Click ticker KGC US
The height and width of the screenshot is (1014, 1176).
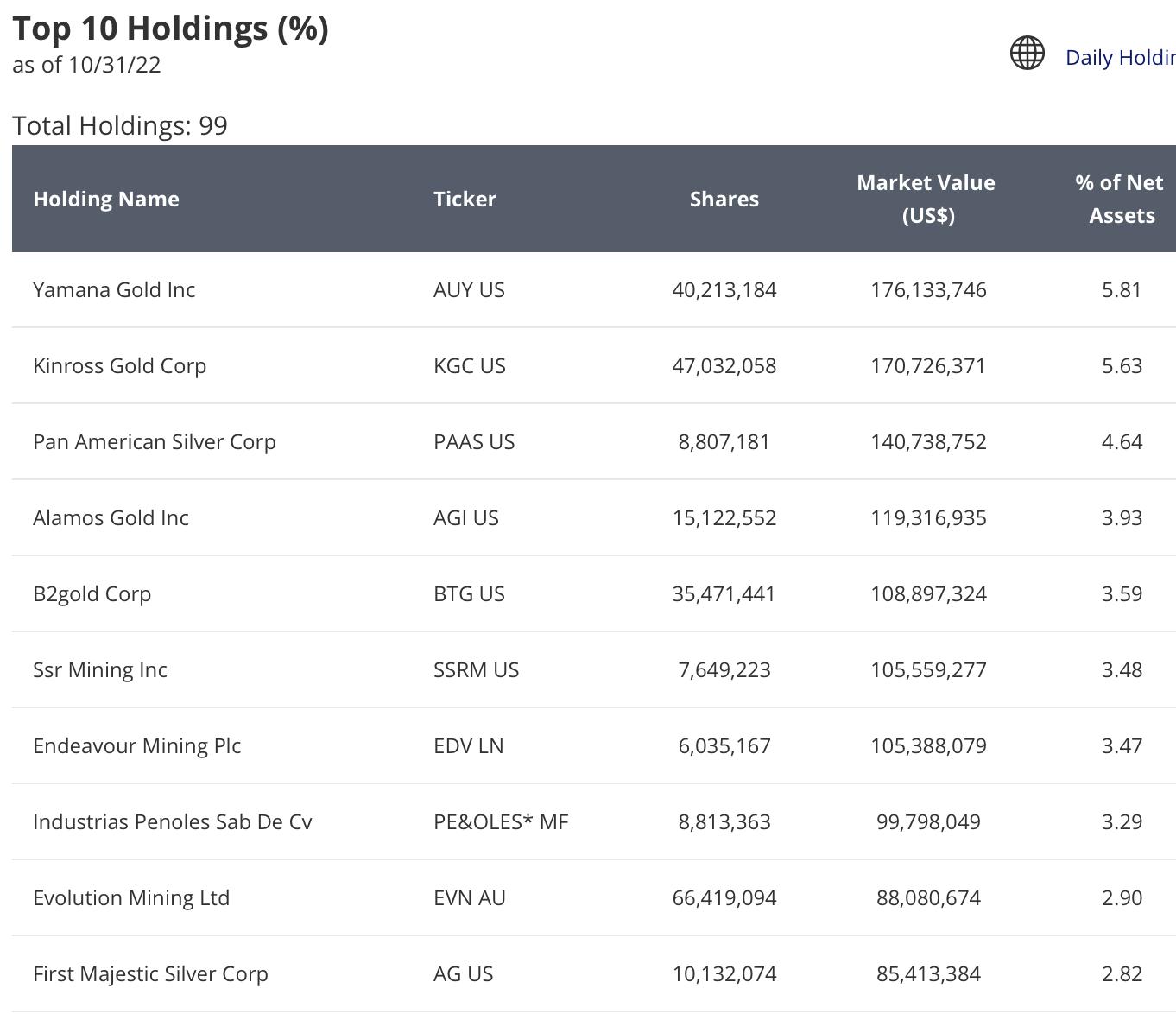pos(470,365)
